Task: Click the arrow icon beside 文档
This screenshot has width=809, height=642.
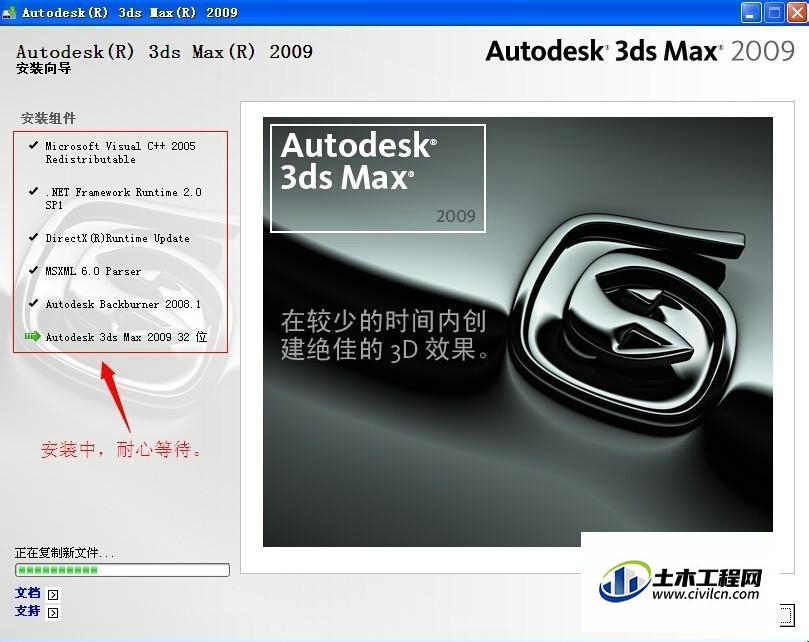Action: point(53,595)
